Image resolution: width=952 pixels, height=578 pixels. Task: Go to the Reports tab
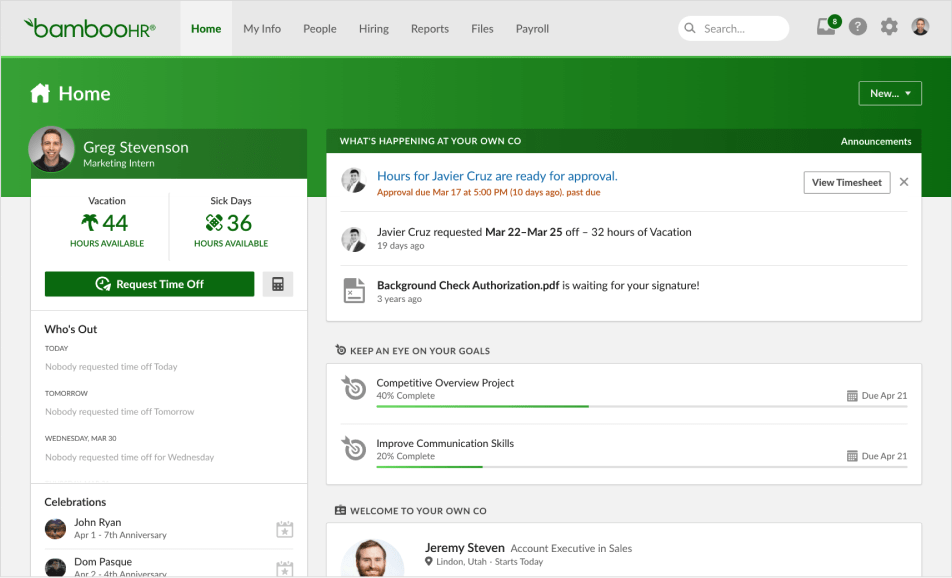[429, 29]
